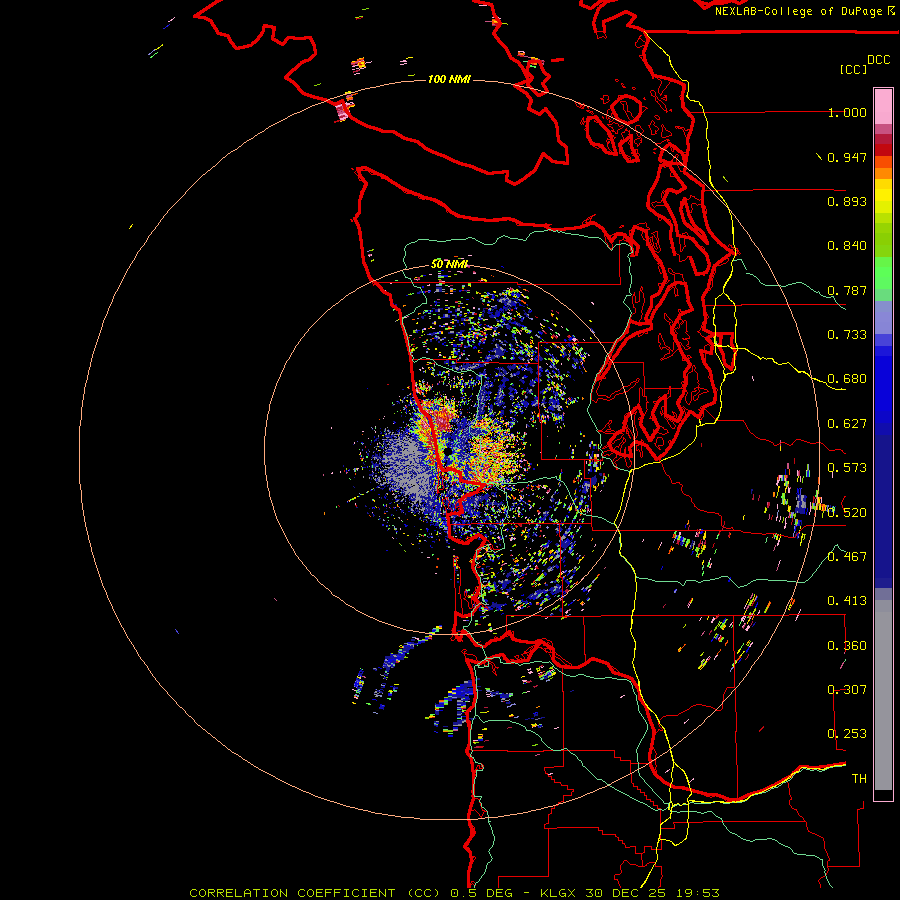Click the NEXLAB-College of DuPage title text
Image resolution: width=900 pixels, height=900 pixels.
pos(799,11)
